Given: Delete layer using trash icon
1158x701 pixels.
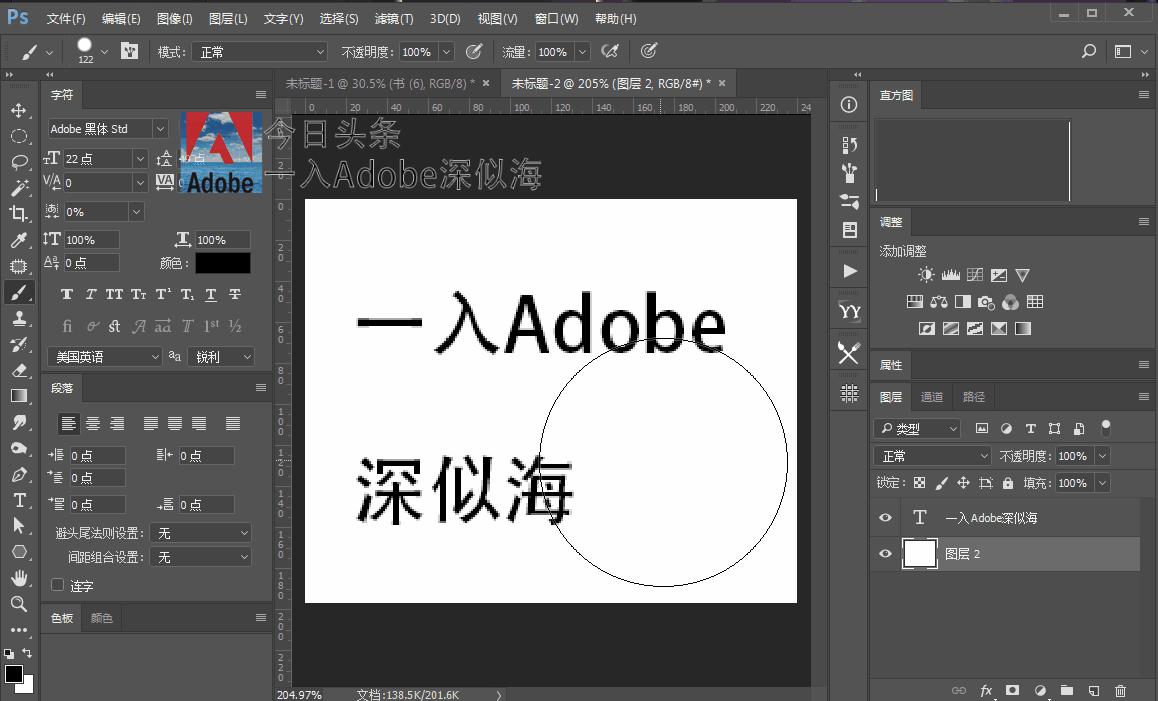Looking at the screenshot, I should [x=1120, y=691].
